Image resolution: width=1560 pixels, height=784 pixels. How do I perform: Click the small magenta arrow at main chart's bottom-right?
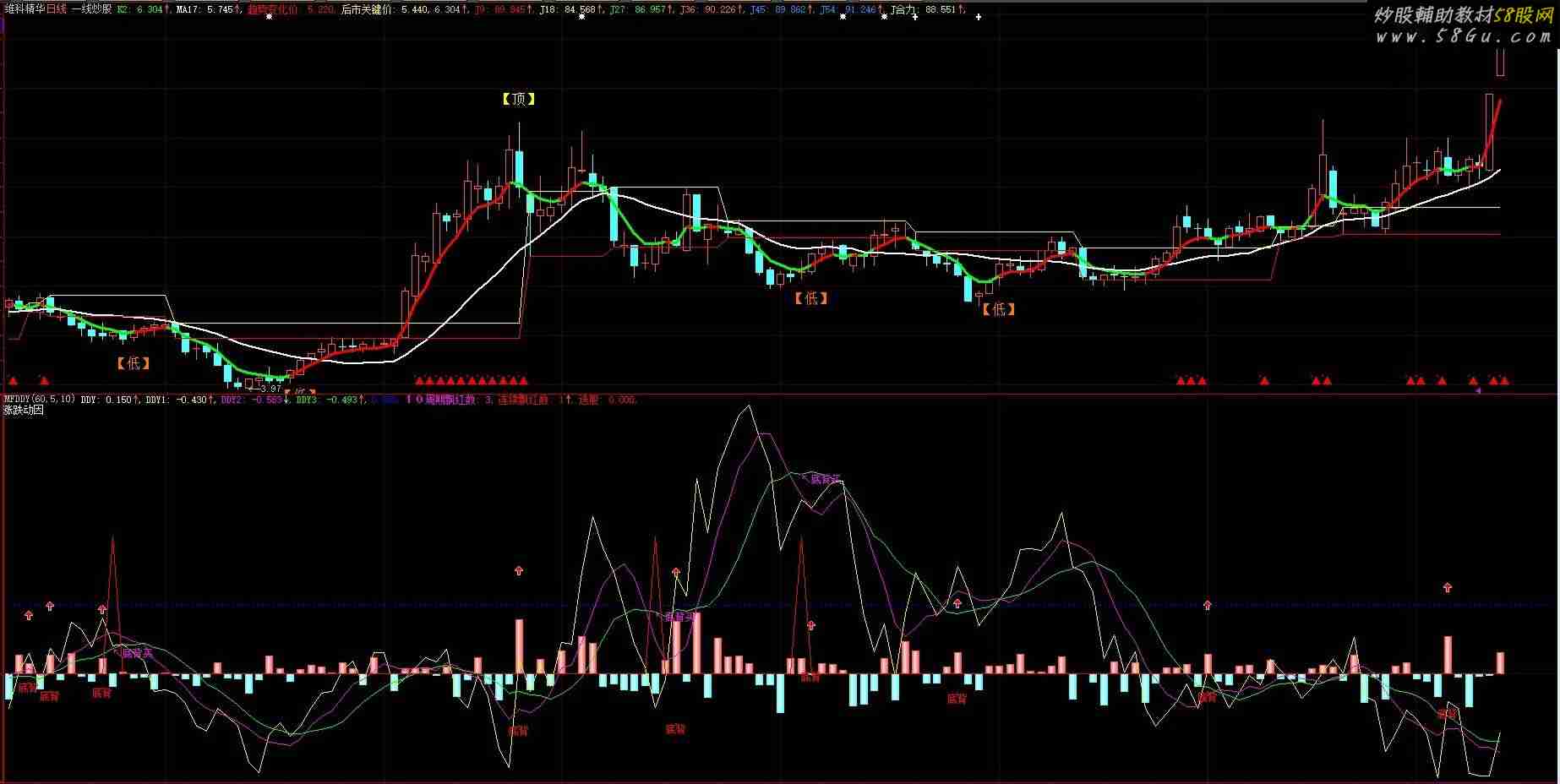click(1477, 390)
